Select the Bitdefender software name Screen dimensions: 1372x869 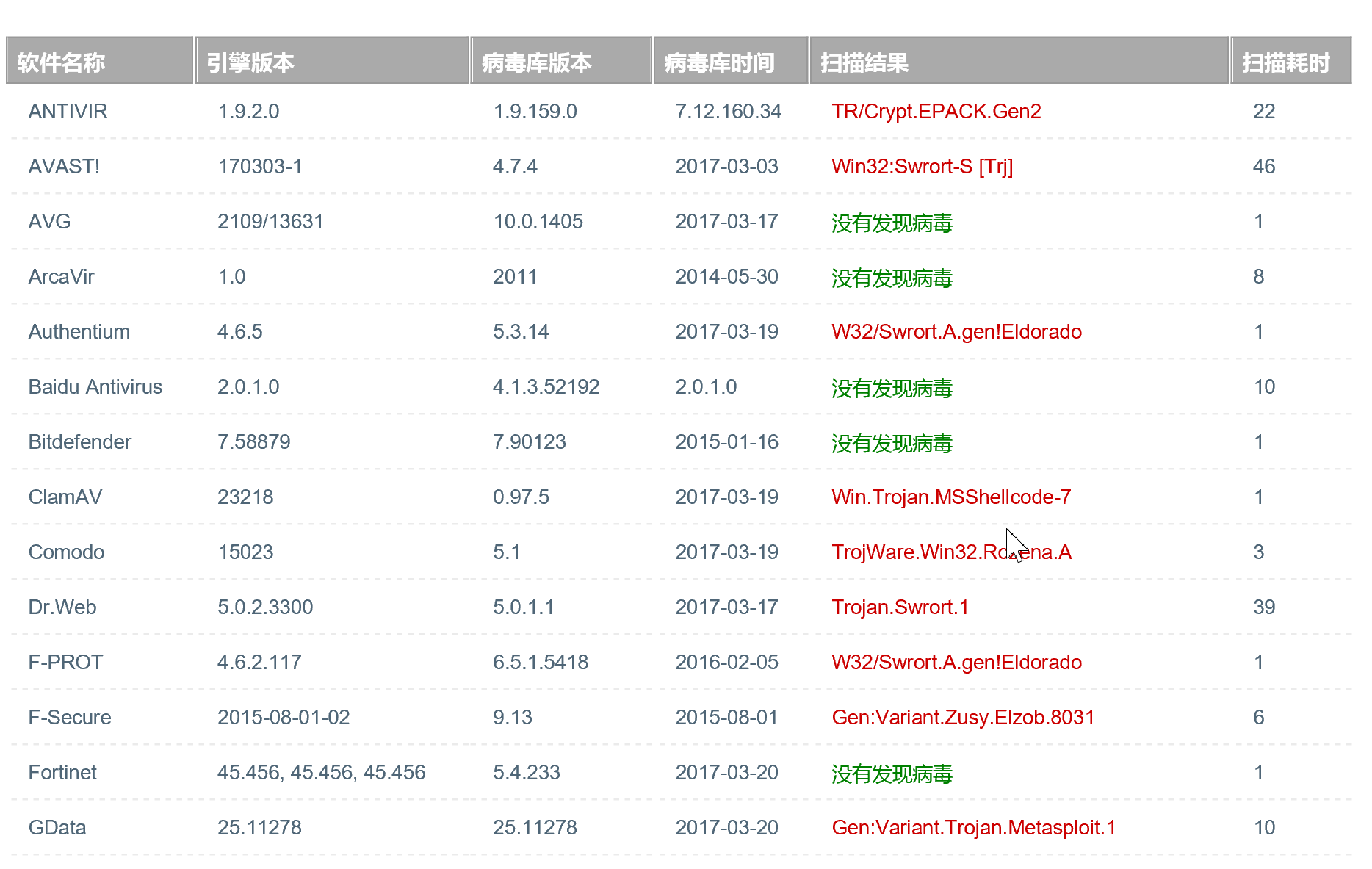pyautogui.click(x=79, y=442)
